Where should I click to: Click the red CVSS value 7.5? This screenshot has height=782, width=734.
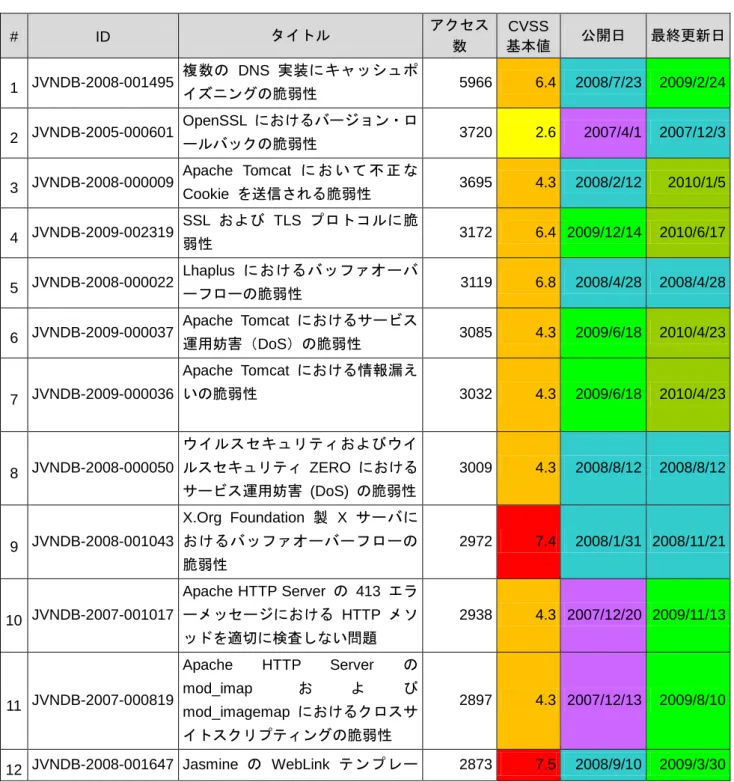point(528,764)
